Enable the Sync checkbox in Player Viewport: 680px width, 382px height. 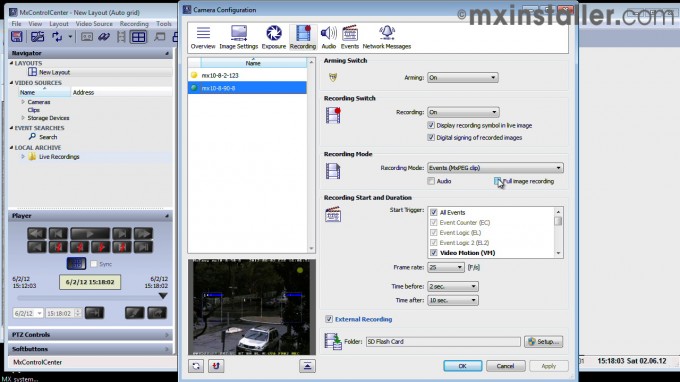pyautogui.click(x=94, y=264)
